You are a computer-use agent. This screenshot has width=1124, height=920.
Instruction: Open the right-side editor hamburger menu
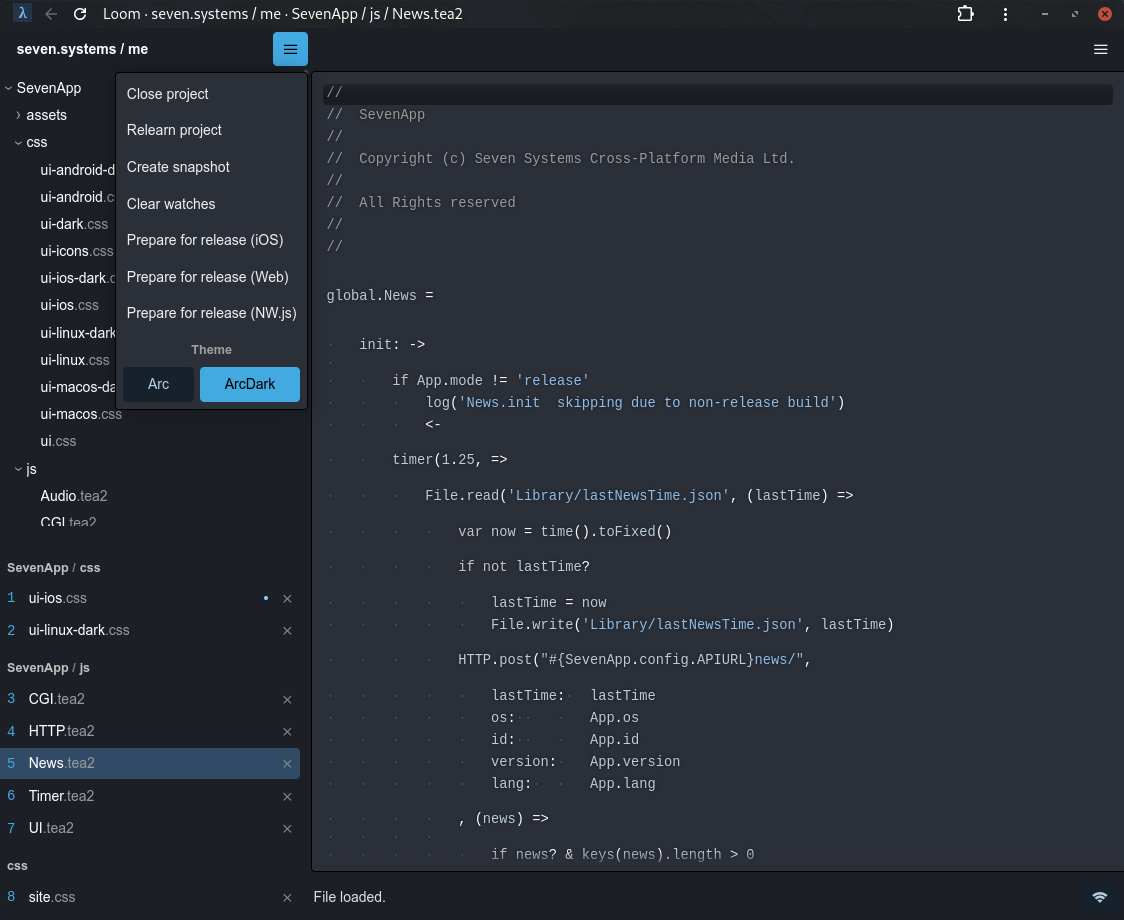coord(1101,49)
